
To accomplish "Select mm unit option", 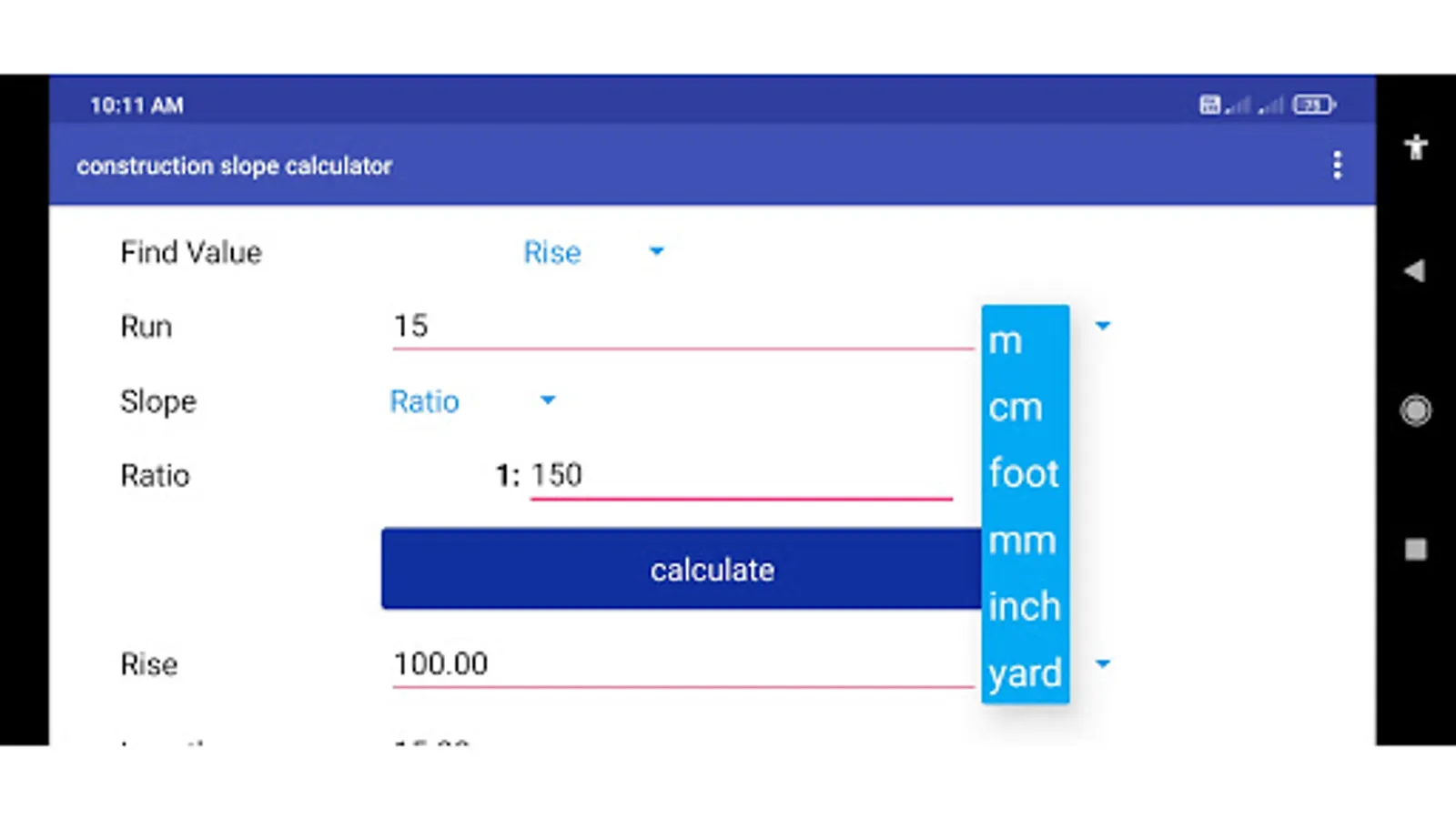I will tap(1022, 541).
